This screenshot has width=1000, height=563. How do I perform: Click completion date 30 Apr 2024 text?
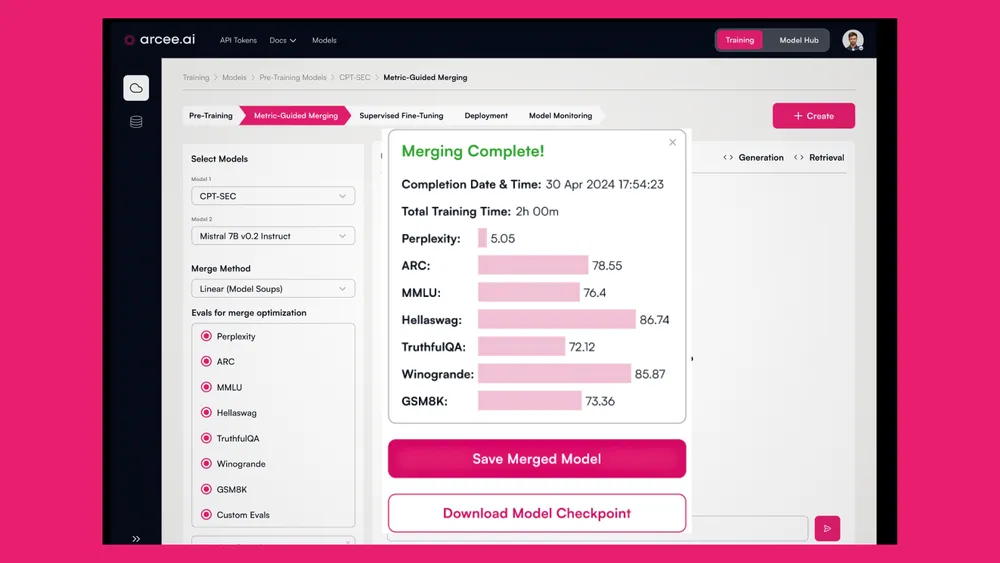tap(604, 184)
